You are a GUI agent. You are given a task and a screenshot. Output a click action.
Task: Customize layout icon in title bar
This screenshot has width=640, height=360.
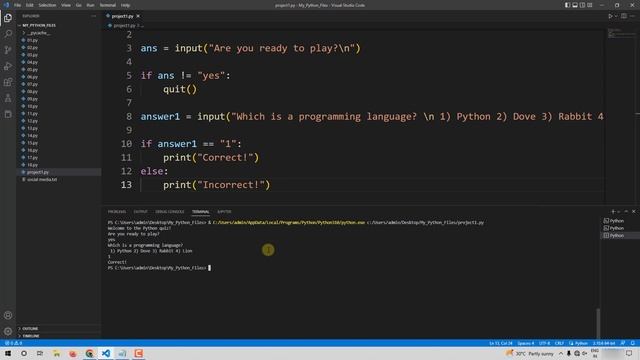[x=590, y=5]
